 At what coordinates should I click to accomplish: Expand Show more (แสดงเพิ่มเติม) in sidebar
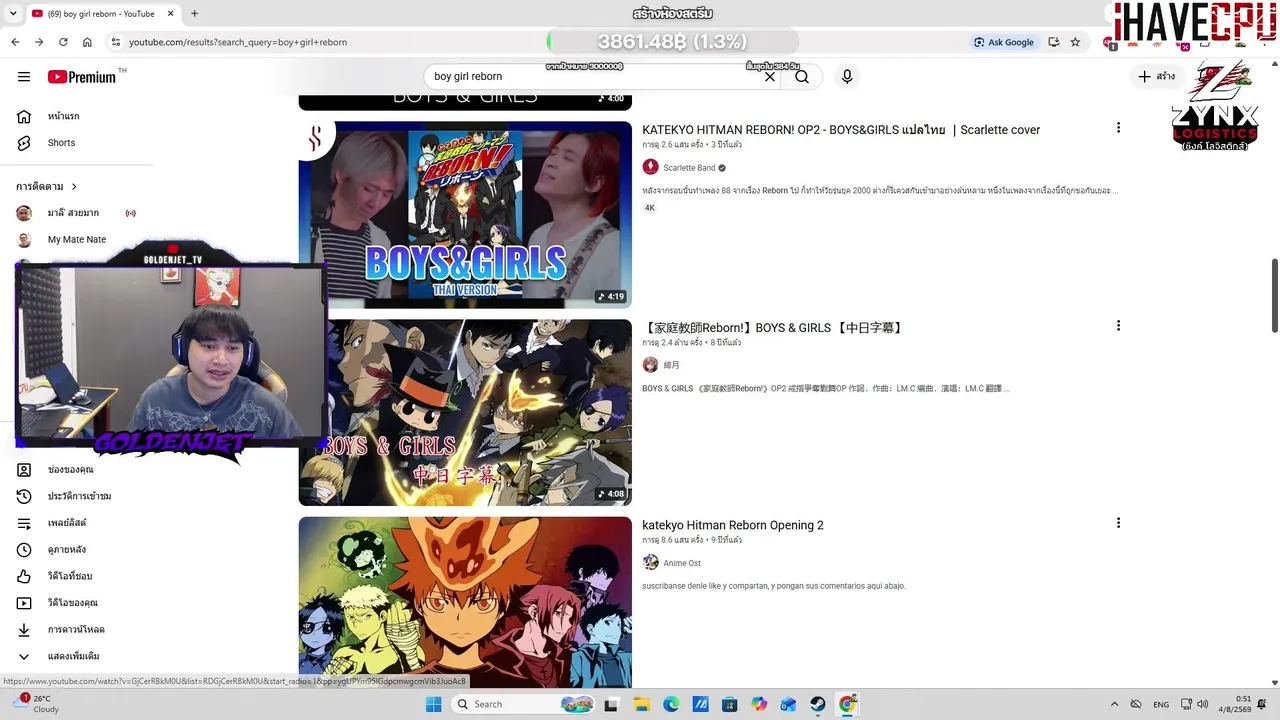(73, 656)
